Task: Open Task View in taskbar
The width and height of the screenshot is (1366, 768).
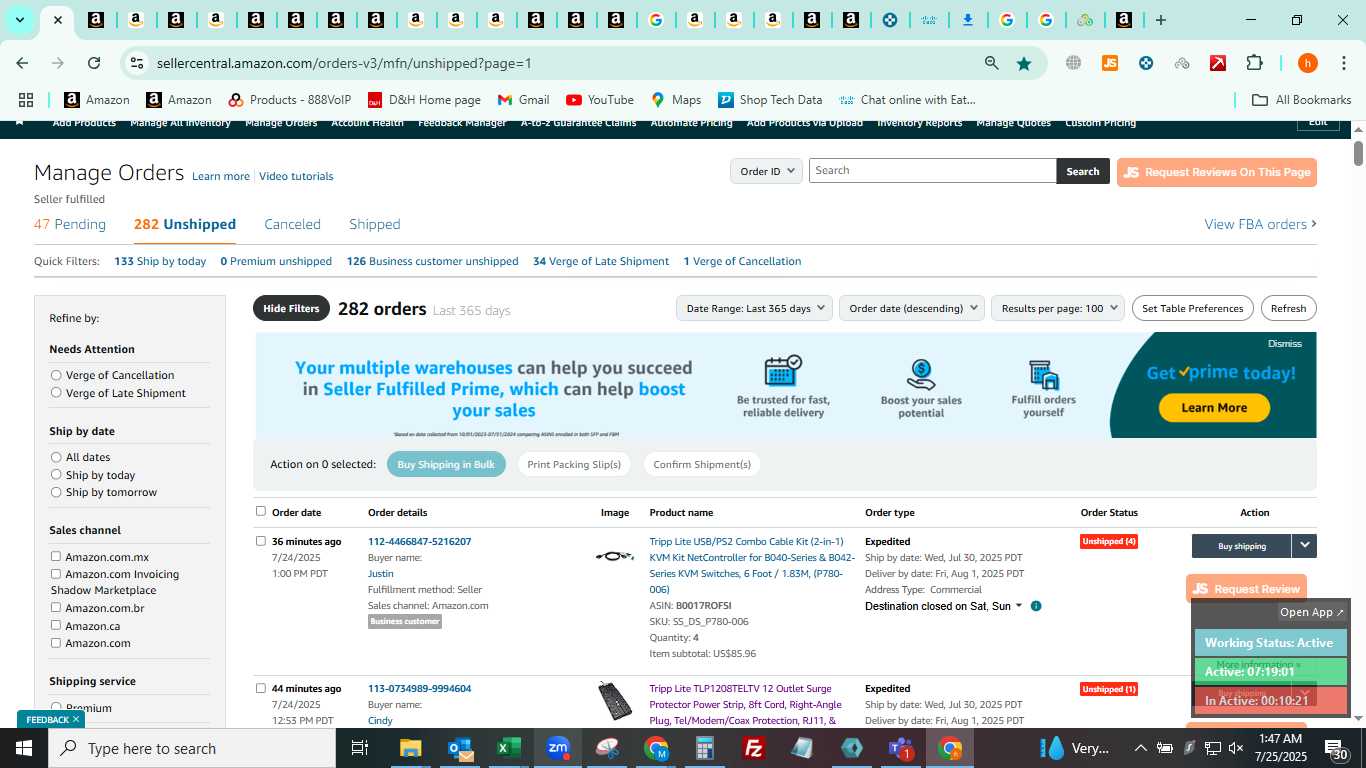Action: point(360,748)
